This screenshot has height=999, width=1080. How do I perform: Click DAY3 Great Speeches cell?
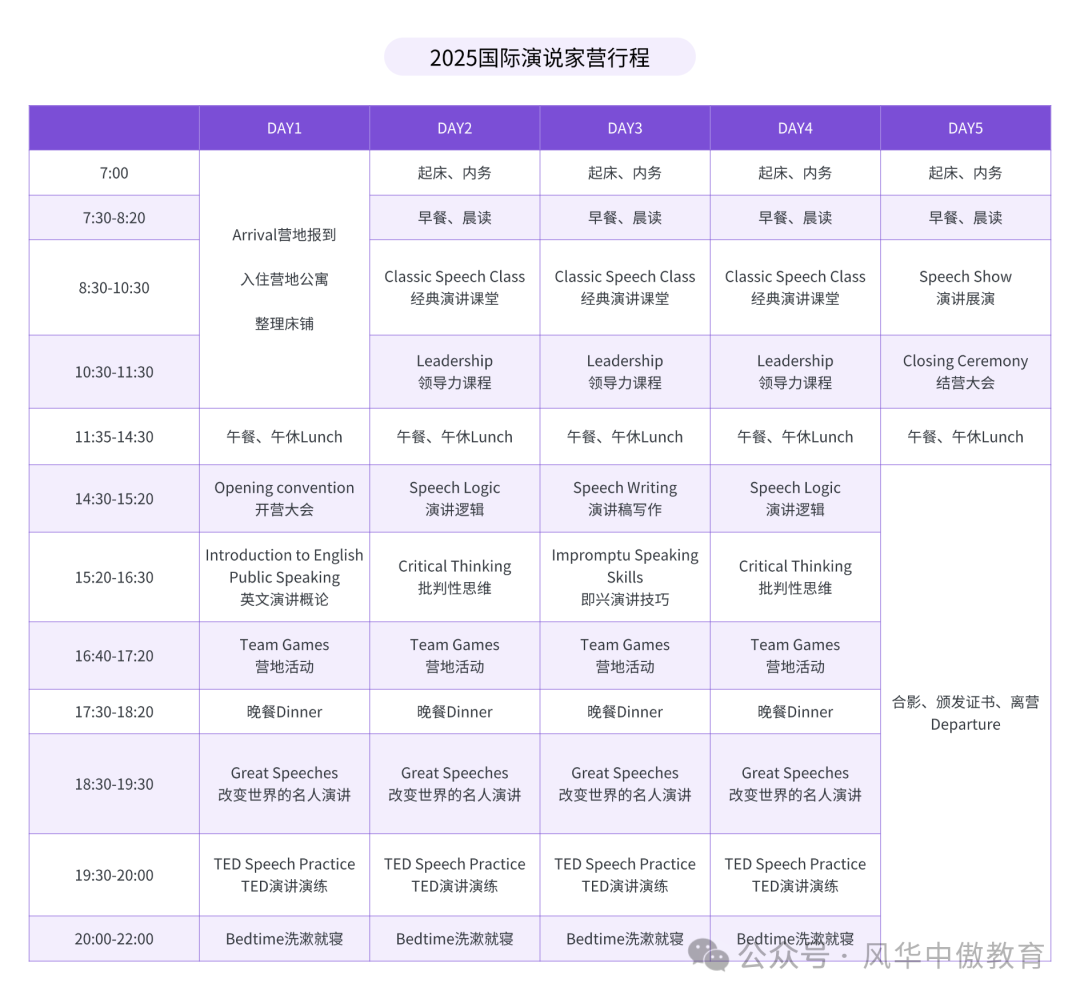point(625,784)
